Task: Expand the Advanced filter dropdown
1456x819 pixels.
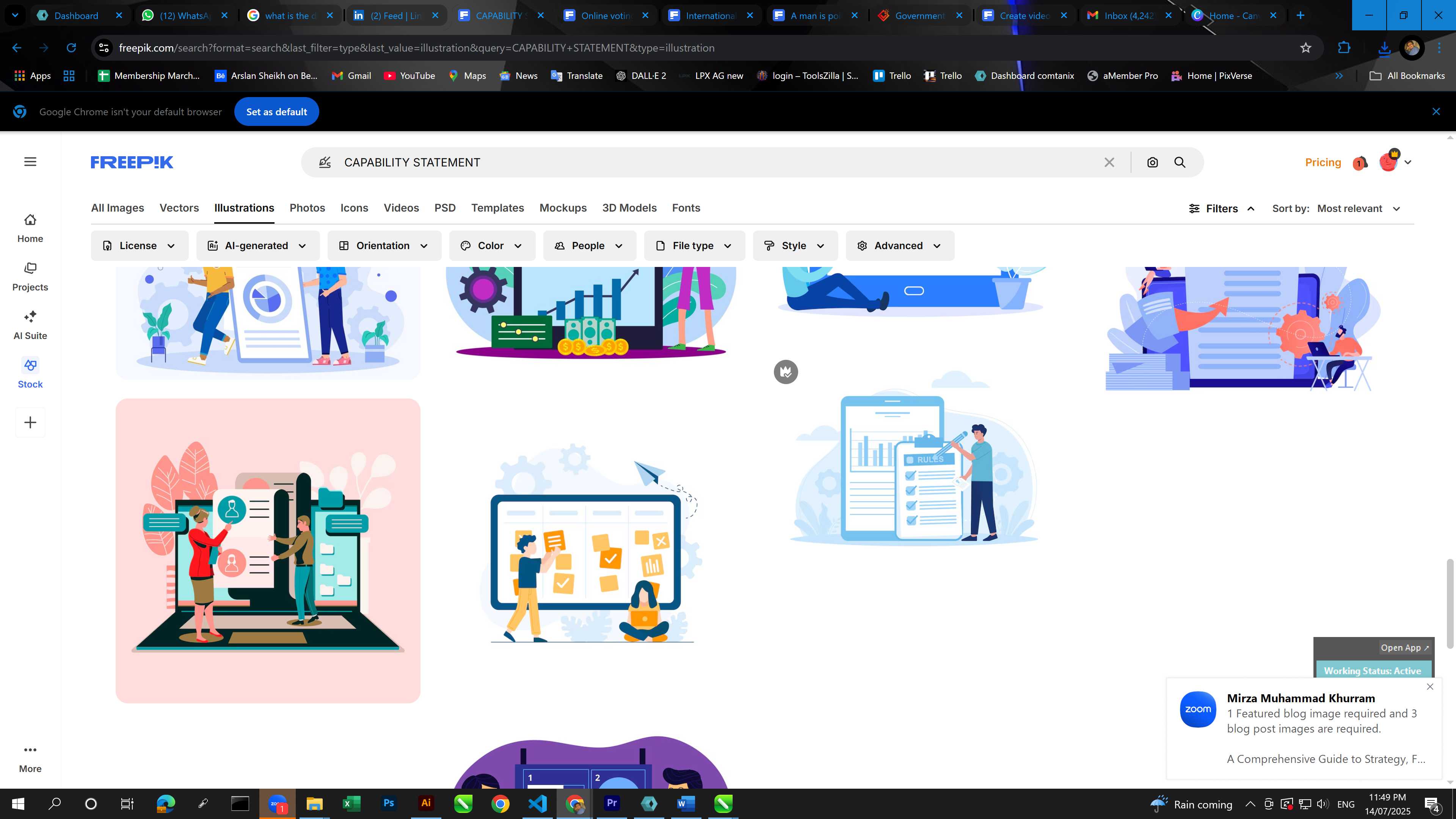Action: tap(900, 246)
